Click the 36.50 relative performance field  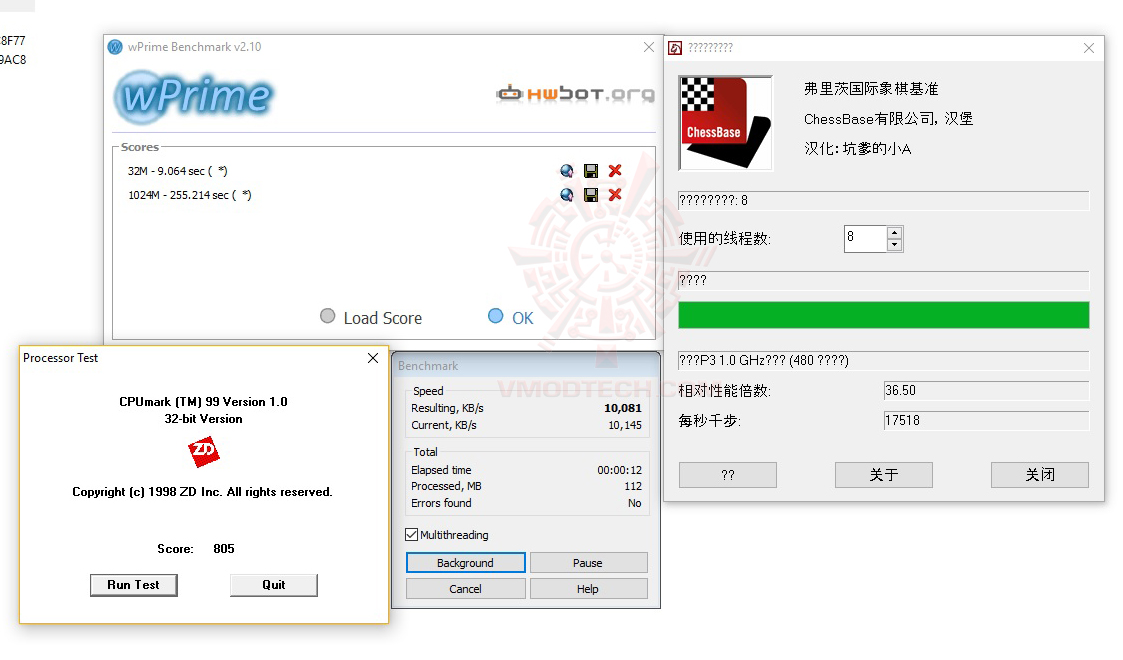(986, 390)
